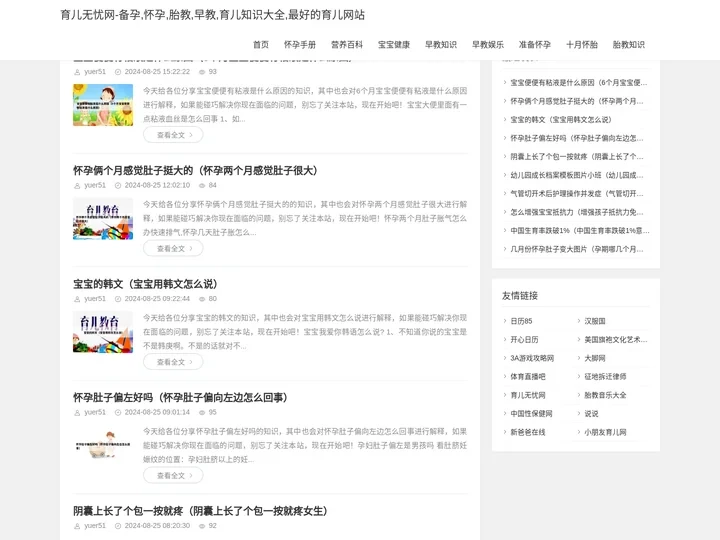Screen dimensions: 720x540
Task: Open thumbnail of 怀孕肚子偏左 article
Action: click(103, 445)
